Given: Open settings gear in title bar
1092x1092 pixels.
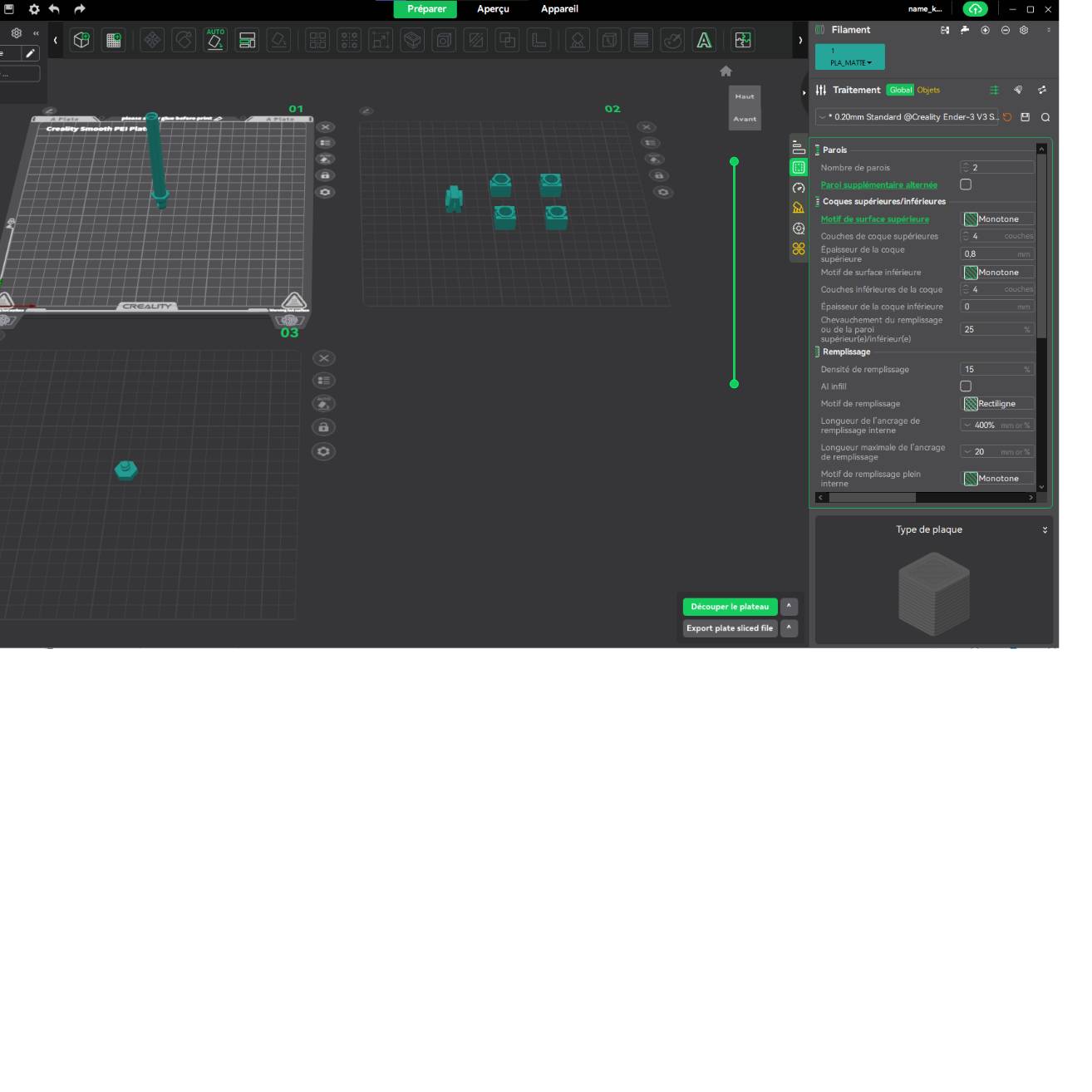Looking at the screenshot, I should [x=34, y=9].
